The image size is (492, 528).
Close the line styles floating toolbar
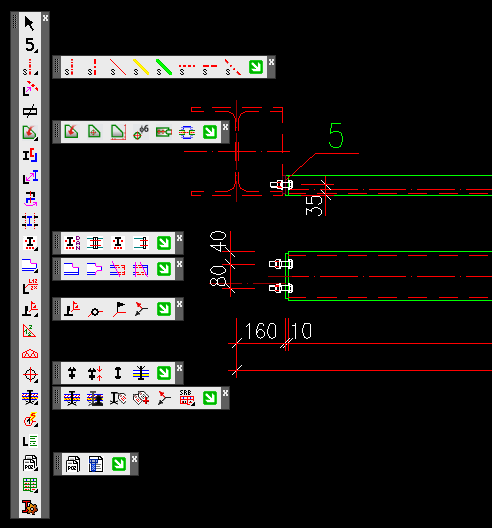pos(271,62)
